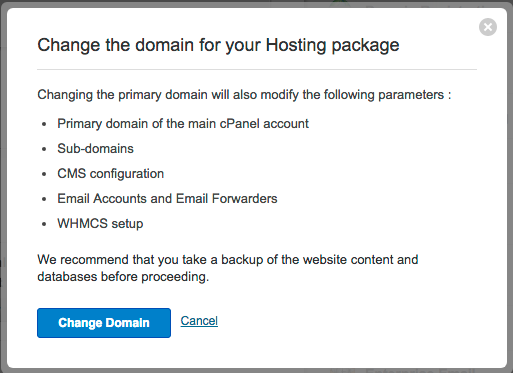Click the backup recommendation paragraph
This screenshot has width=513, height=373.
(x=228, y=268)
